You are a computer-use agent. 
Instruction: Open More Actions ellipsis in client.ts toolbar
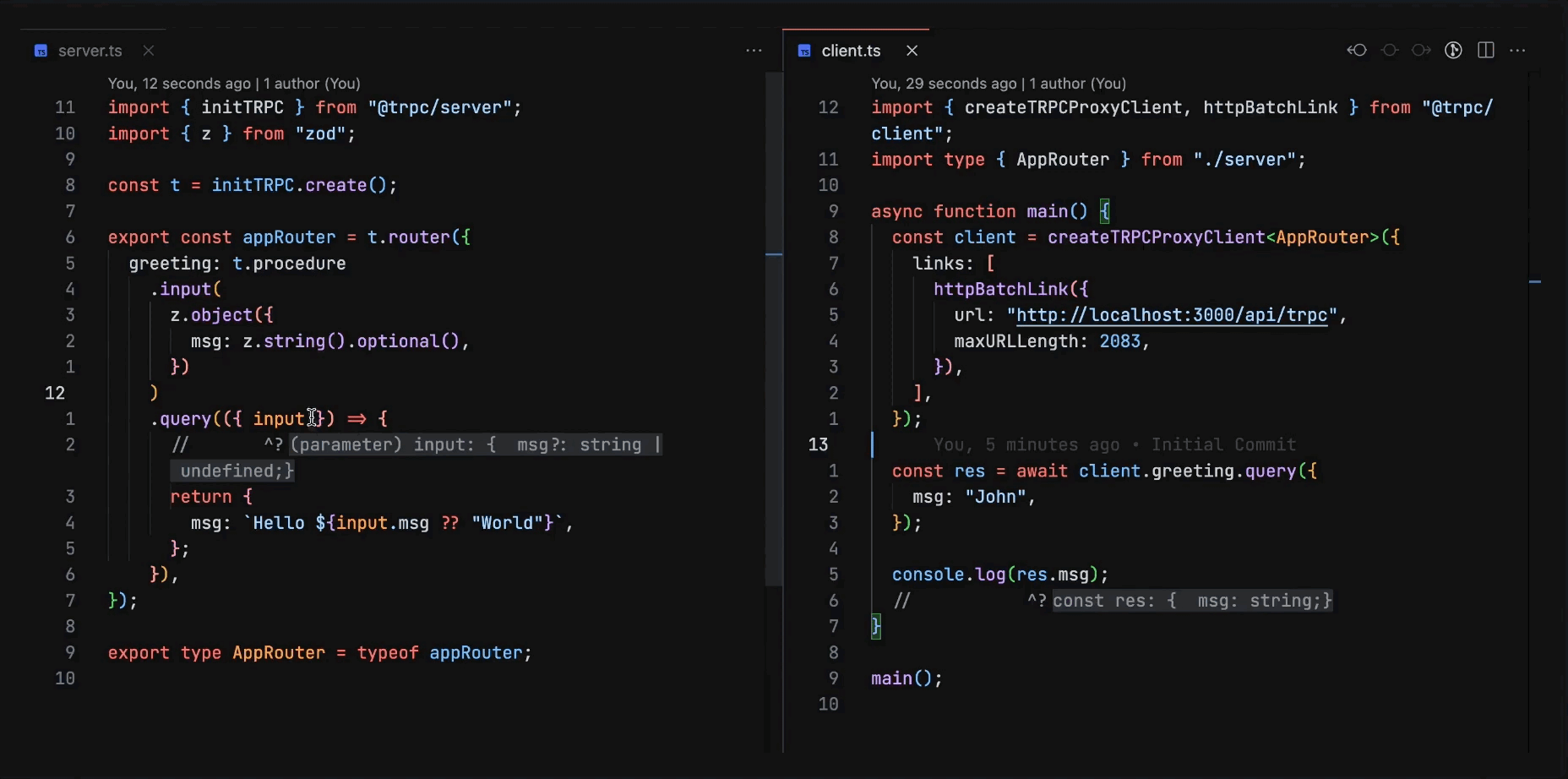1518,50
